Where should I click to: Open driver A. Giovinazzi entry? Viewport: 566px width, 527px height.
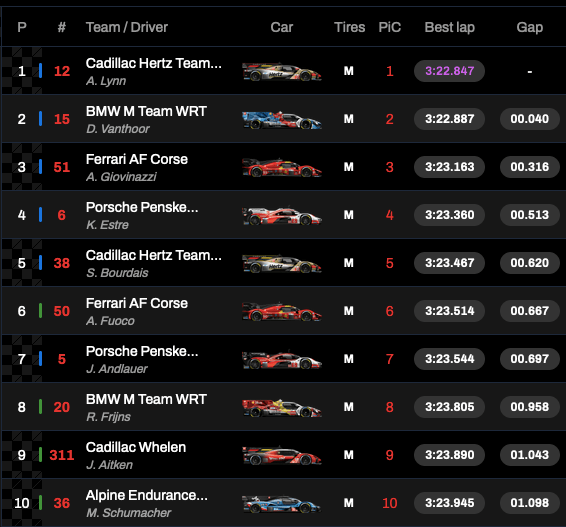coord(121,177)
